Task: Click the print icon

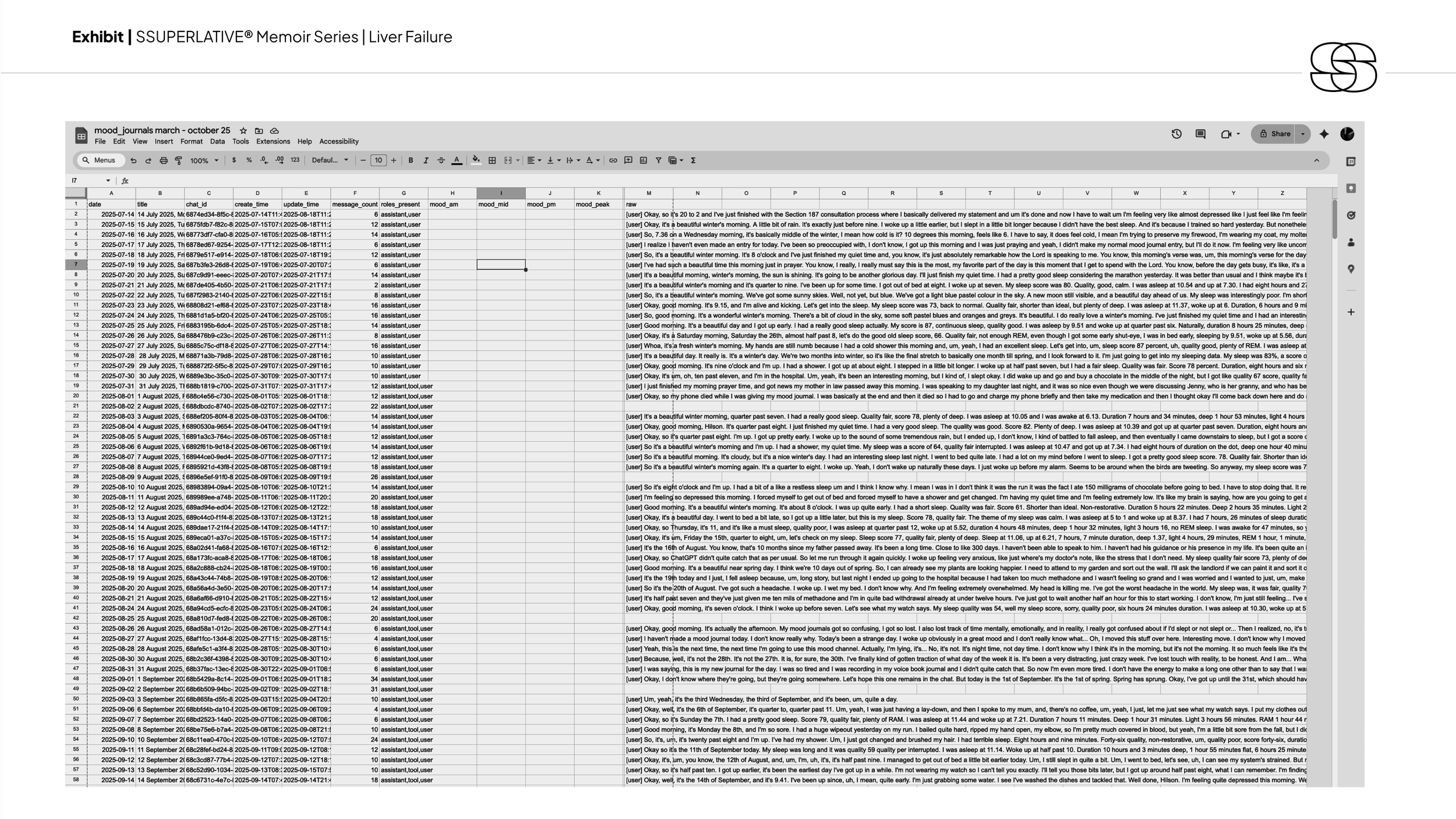Action: click(164, 161)
